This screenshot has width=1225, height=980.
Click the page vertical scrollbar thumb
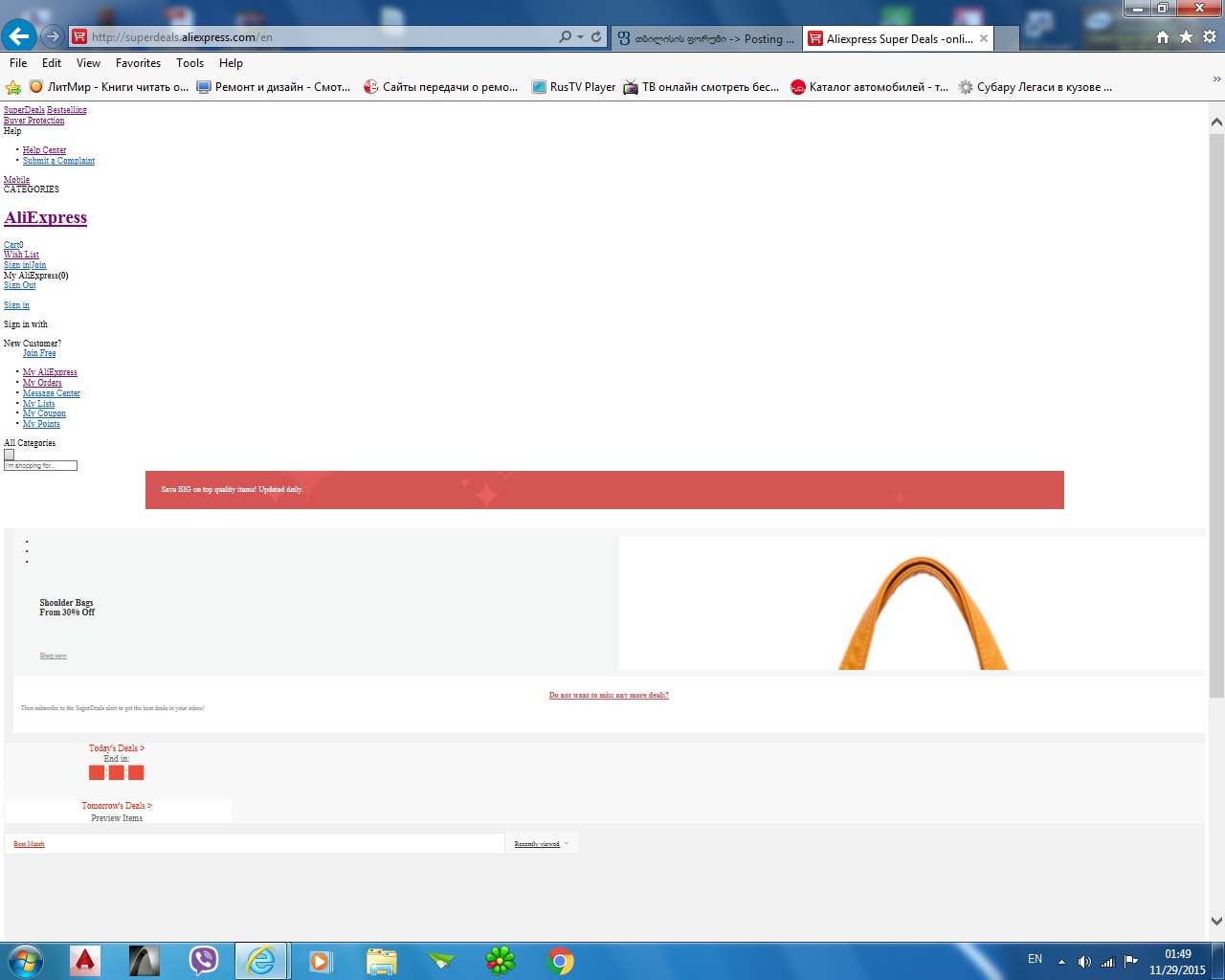(1216, 416)
